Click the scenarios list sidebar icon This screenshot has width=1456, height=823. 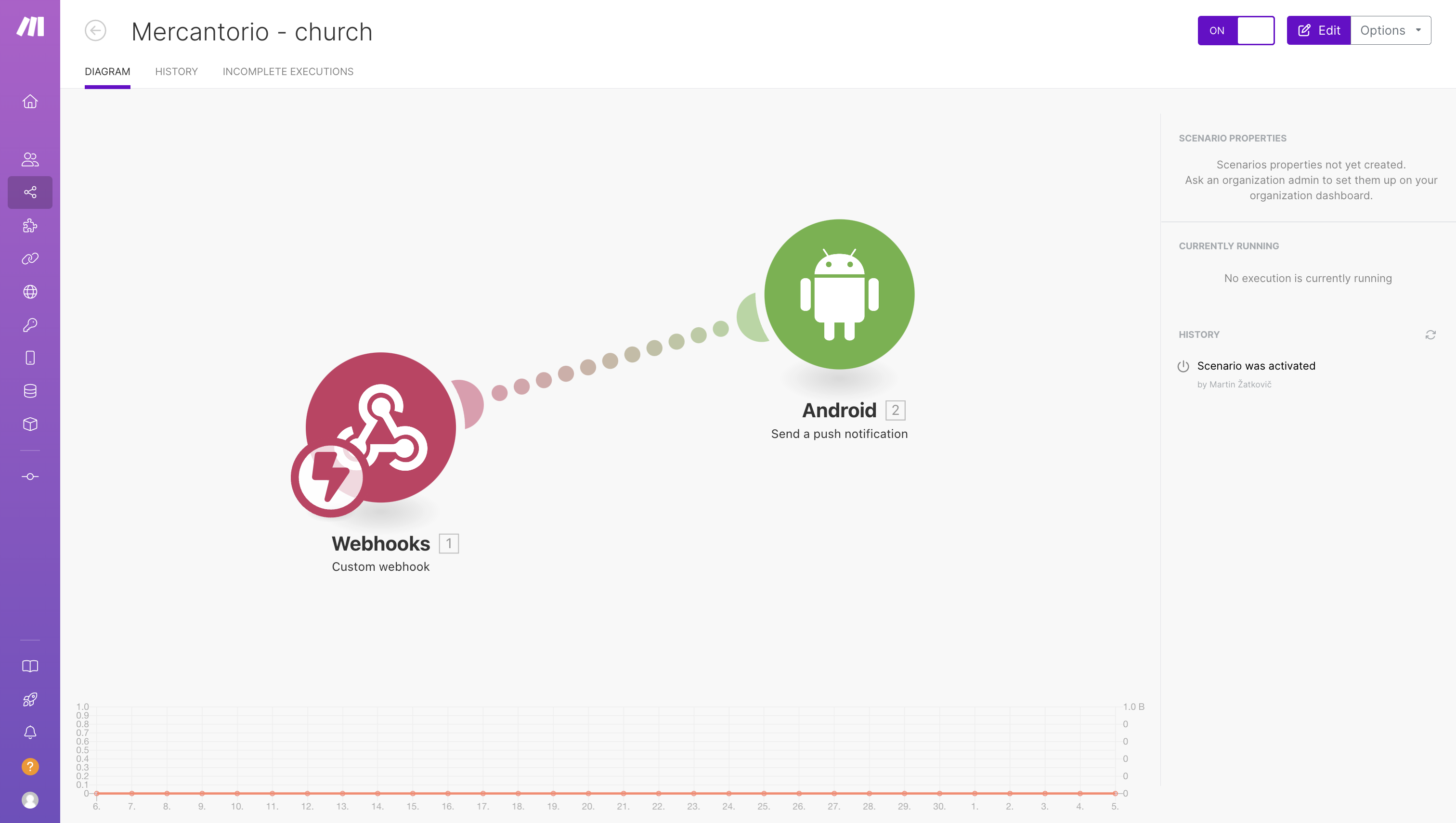(30, 192)
